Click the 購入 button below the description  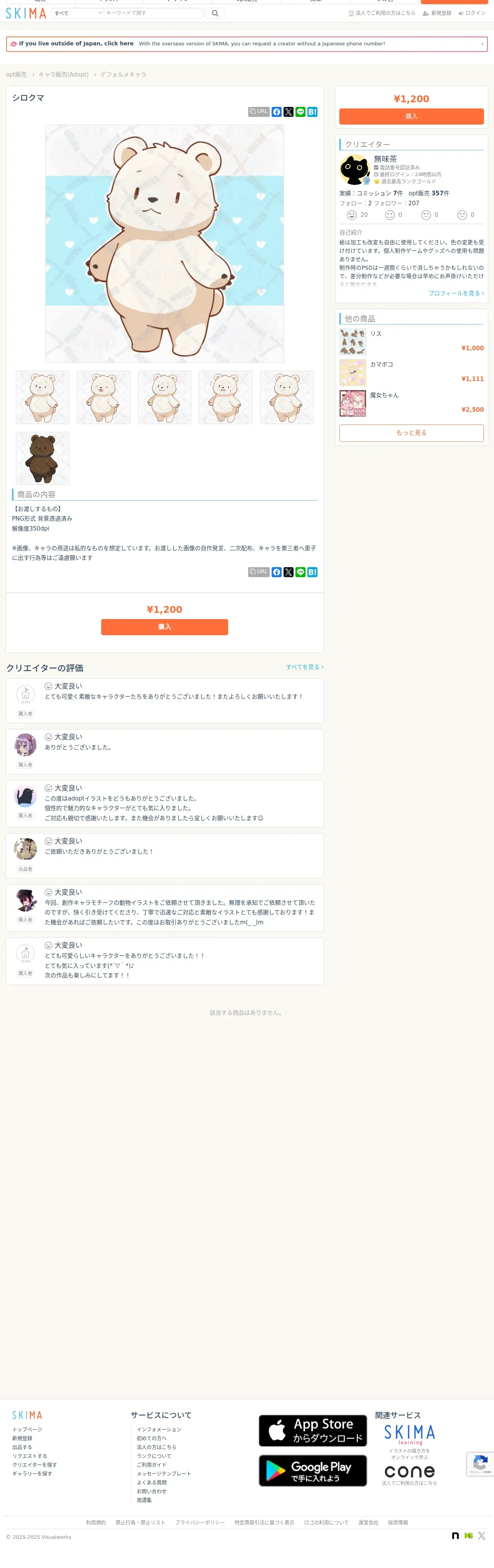164,627
